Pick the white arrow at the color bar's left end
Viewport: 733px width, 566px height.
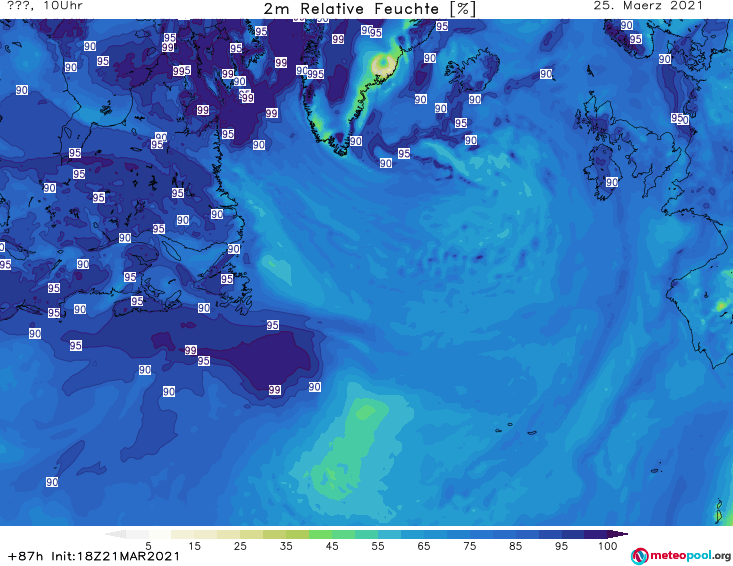pos(115,534)
